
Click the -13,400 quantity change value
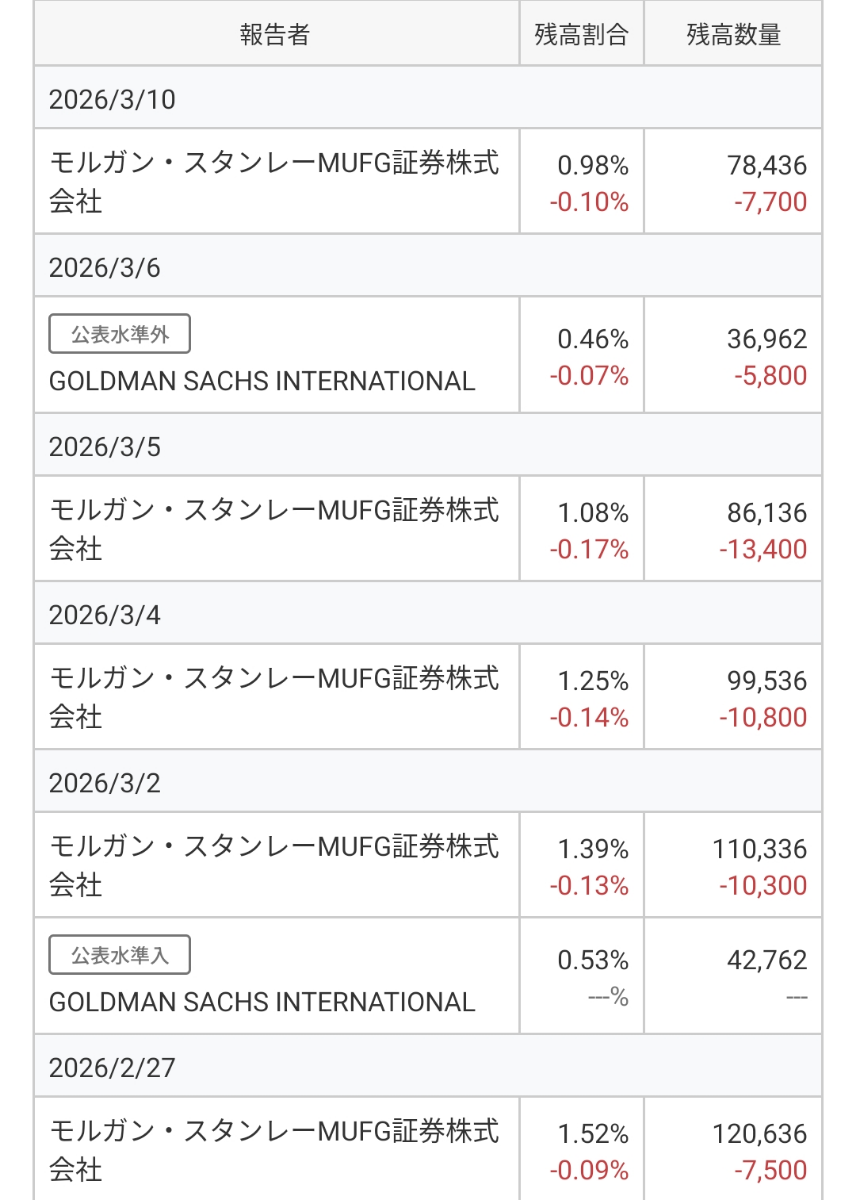(x=762, y=549)
